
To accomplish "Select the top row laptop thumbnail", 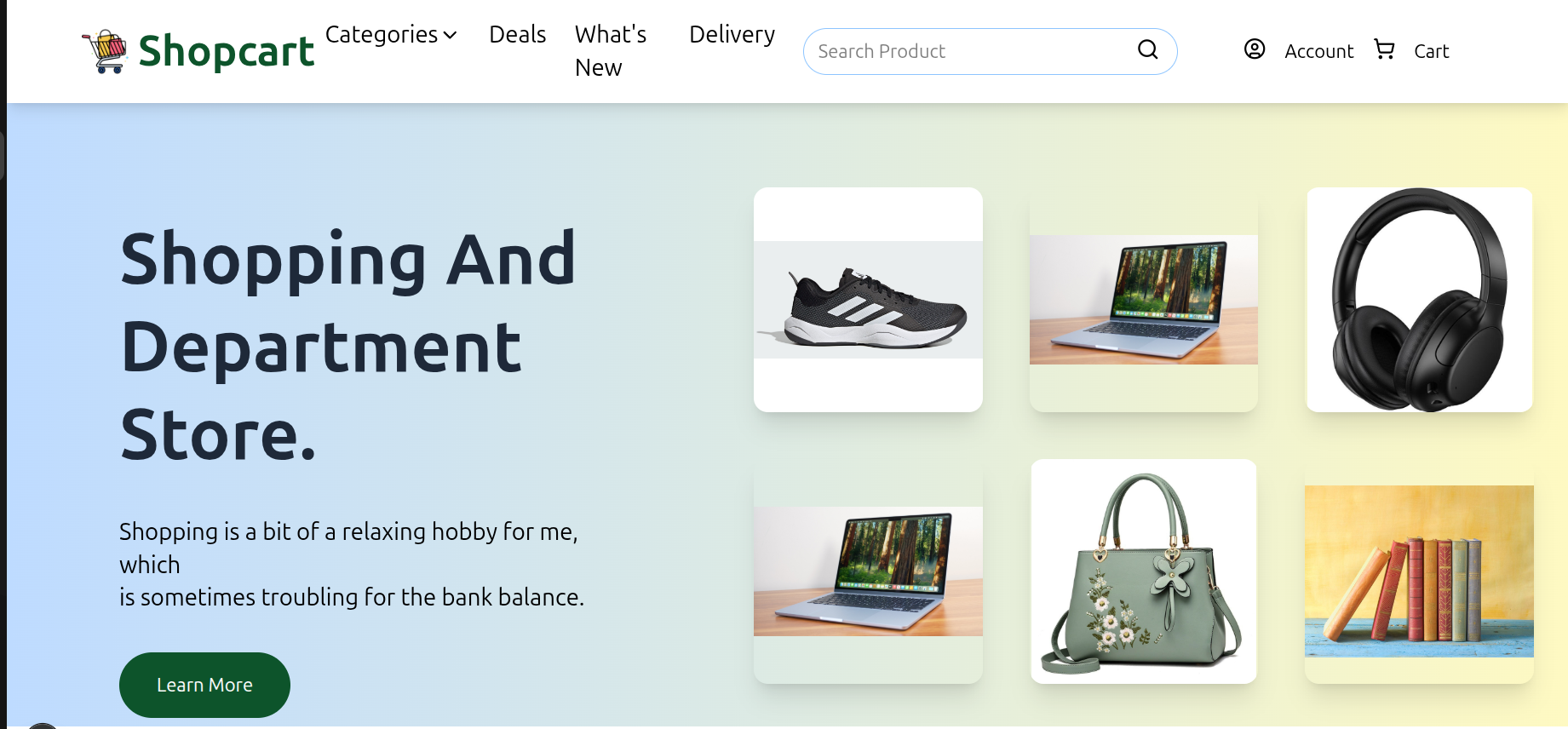I will 1143,300.
